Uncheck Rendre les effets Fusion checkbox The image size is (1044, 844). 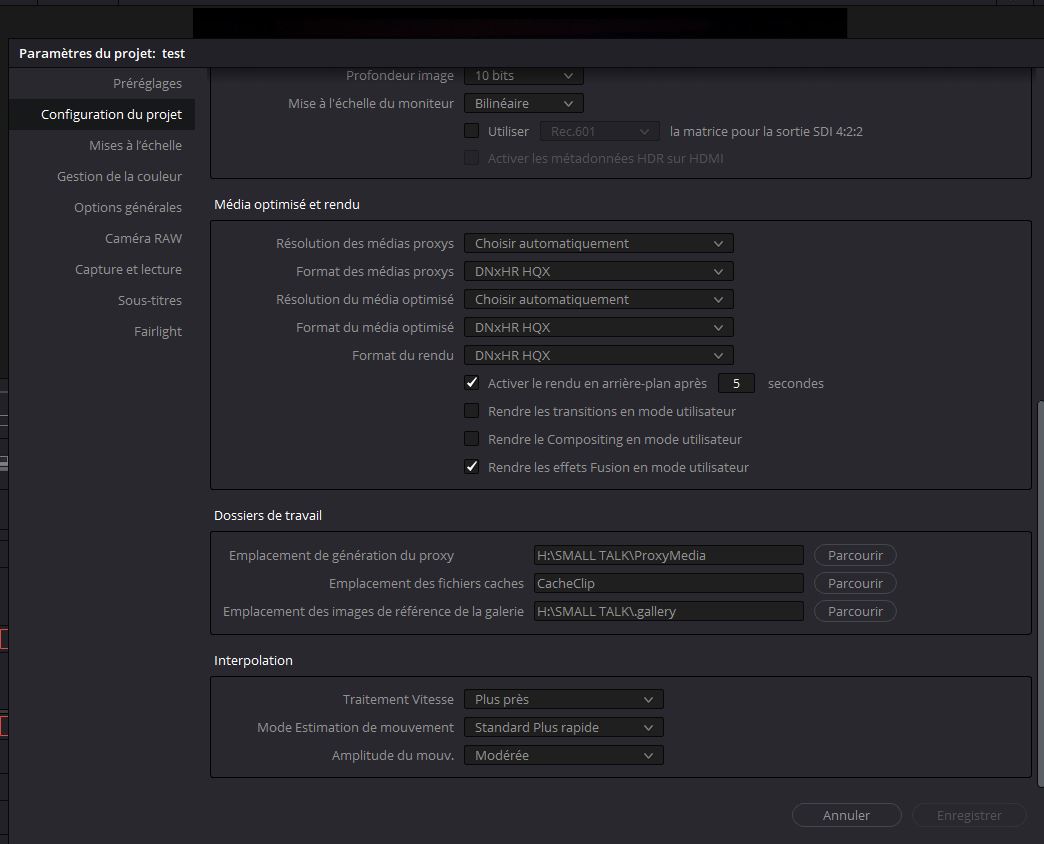coord(472,467)
